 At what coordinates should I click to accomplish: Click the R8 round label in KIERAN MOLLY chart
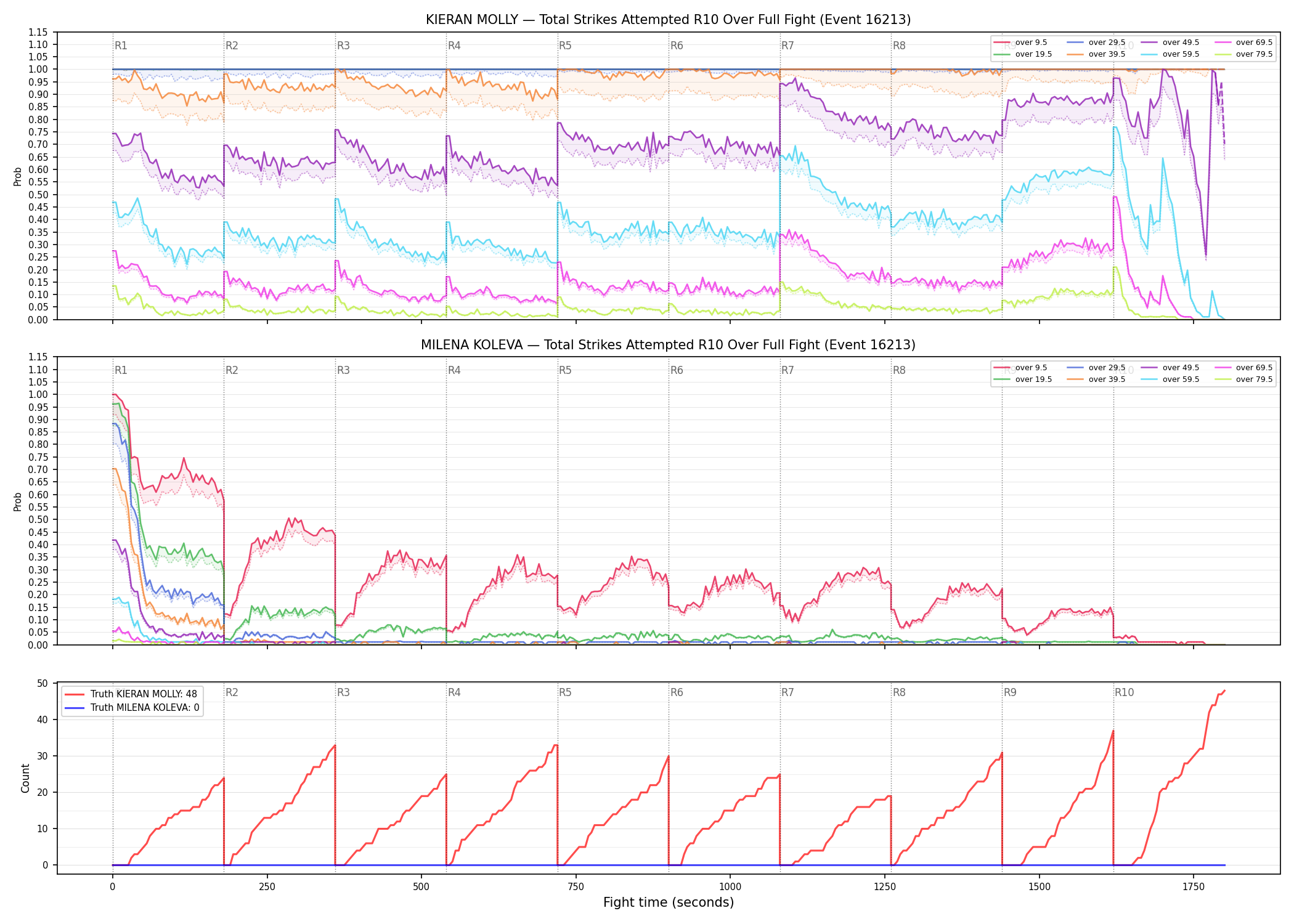click(x=899, y=46)
